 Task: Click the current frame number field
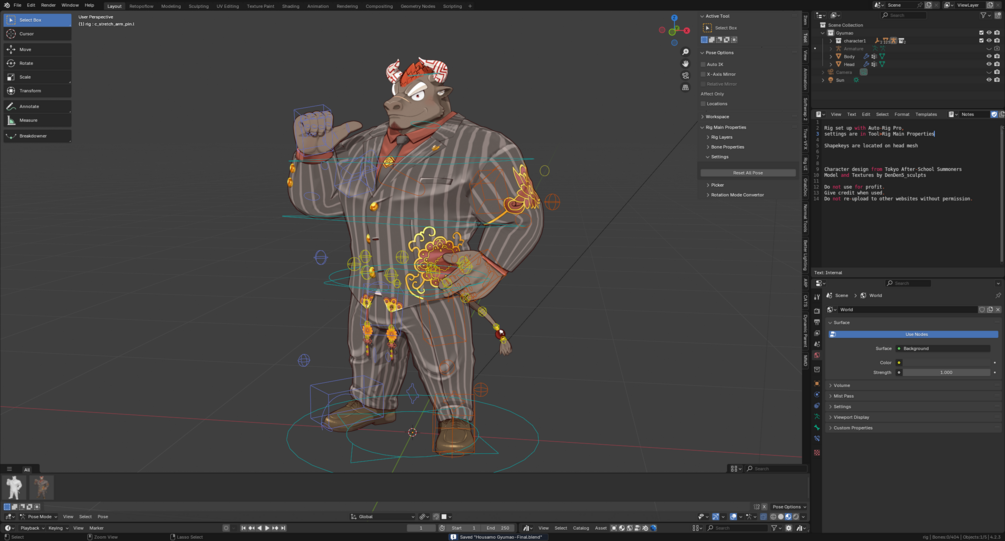tap(421, 528)
